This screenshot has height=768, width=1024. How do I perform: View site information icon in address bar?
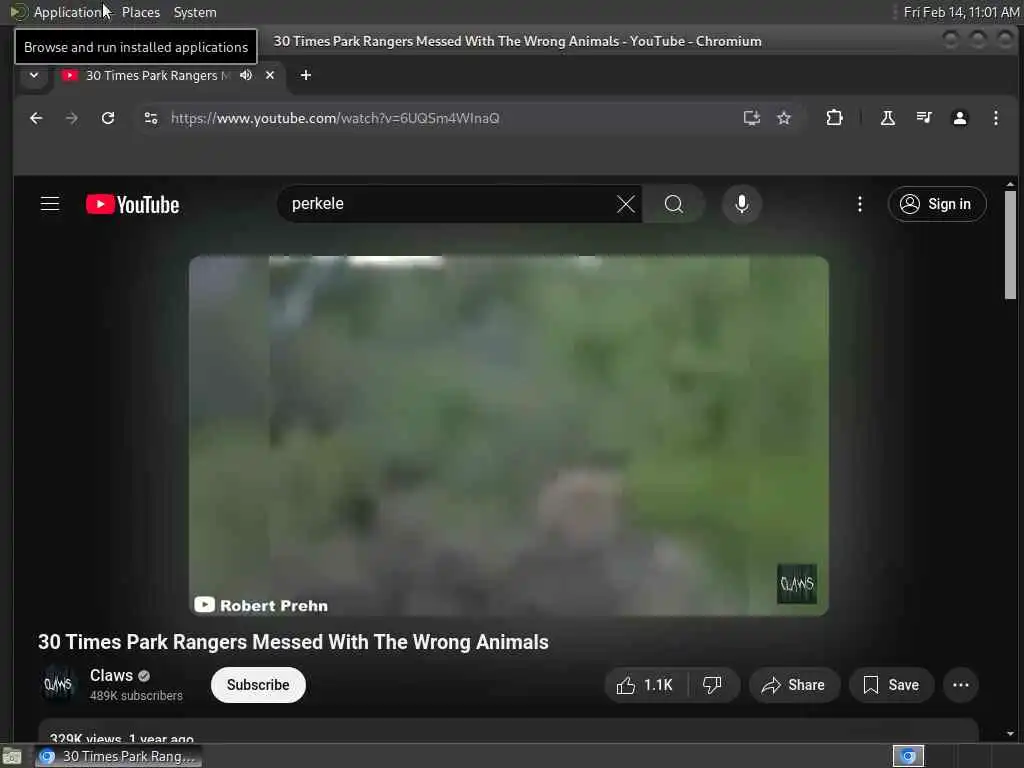[151, 118]
